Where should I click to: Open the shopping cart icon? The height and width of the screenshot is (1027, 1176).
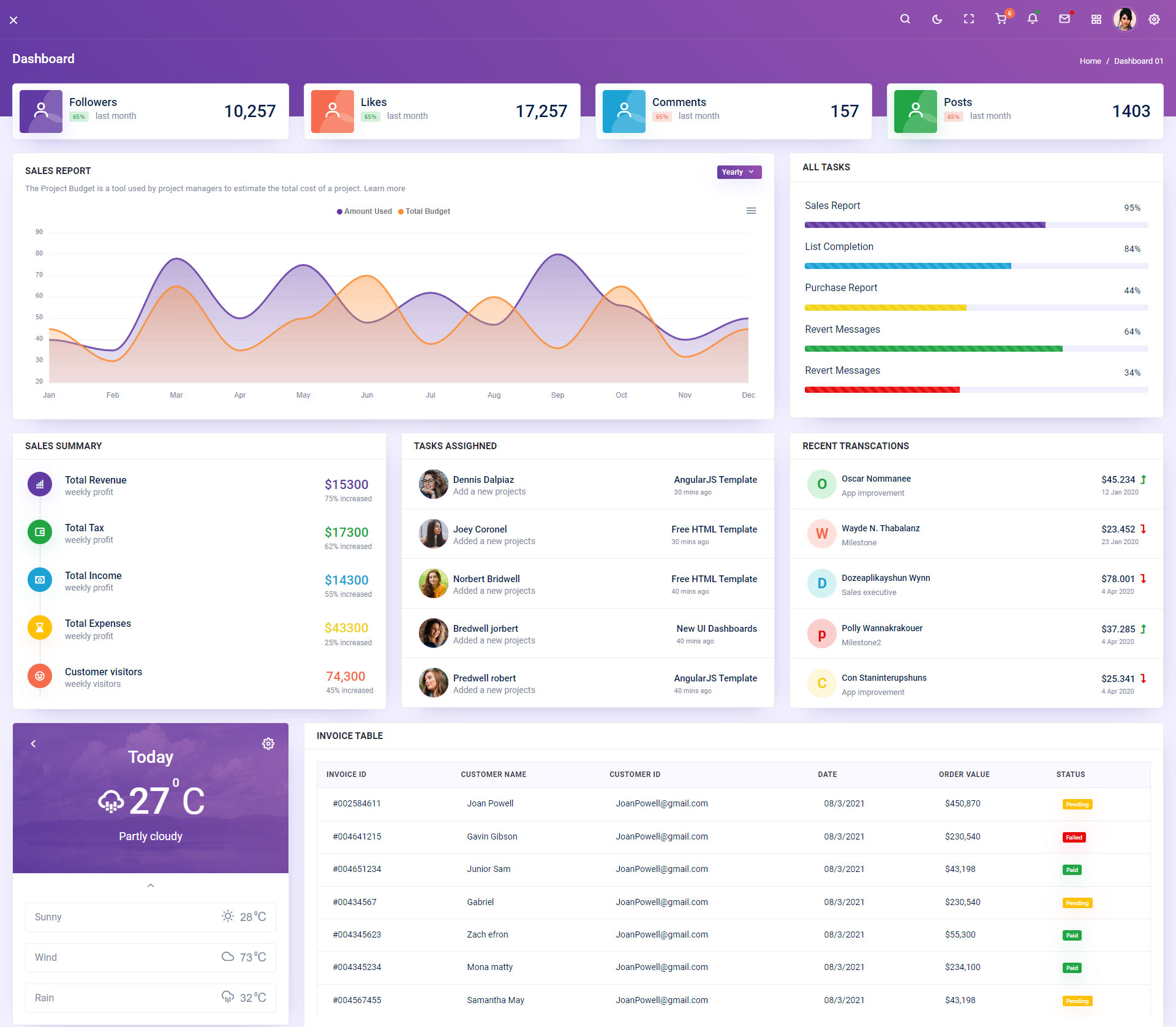[1001, 19]
